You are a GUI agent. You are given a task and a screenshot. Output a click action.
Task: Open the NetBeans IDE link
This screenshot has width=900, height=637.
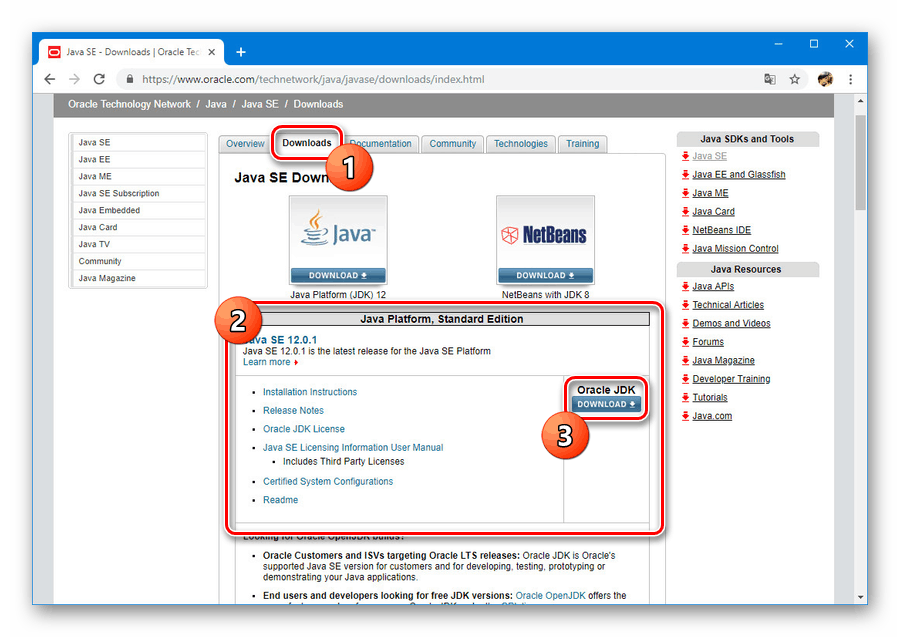point(721,230)
